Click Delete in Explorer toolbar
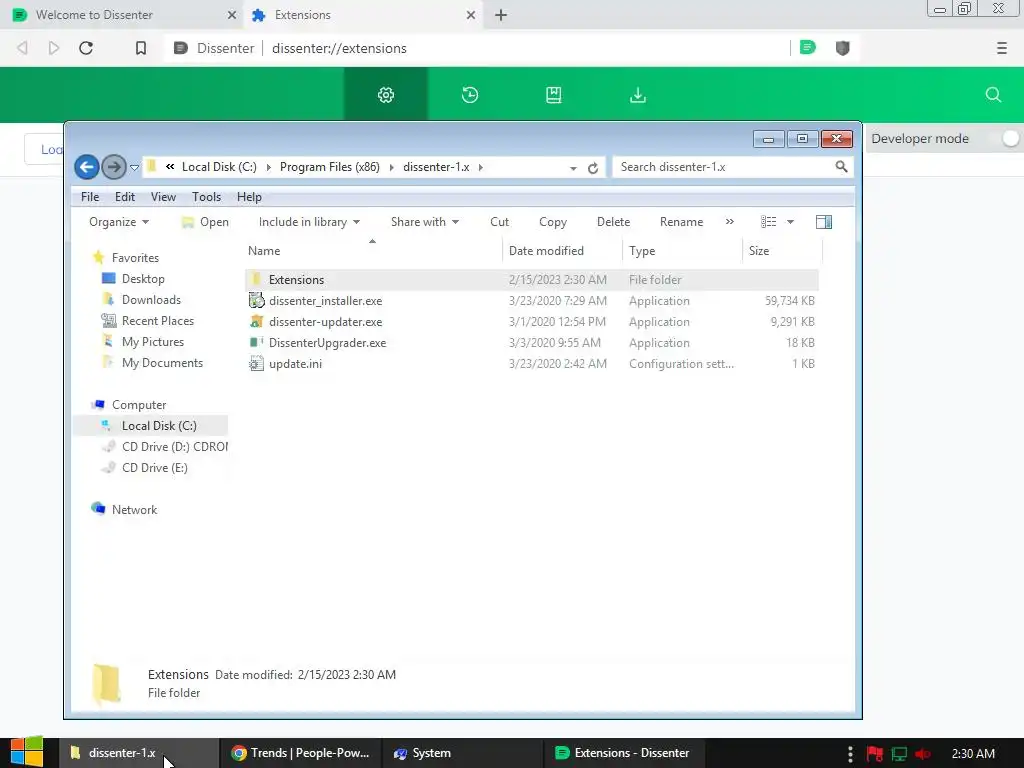The height and width of the screenshot is (768, 1024). click(x=613, y=222)
